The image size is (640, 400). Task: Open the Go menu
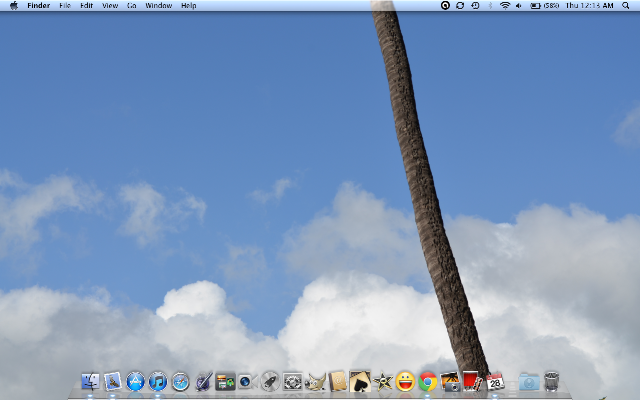click(131, 5)
